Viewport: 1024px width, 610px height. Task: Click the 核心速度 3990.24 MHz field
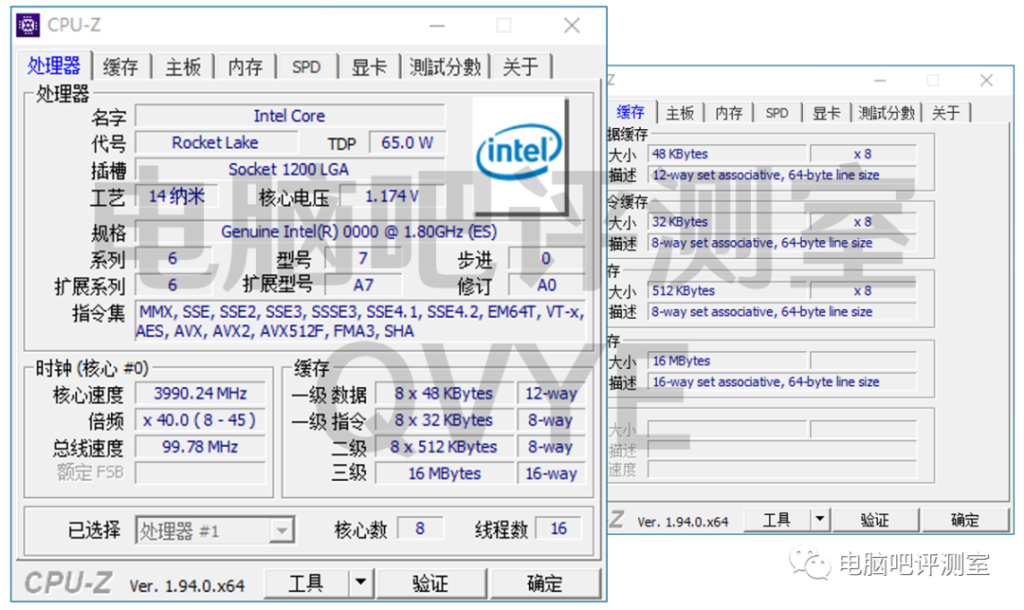(200, 393)
